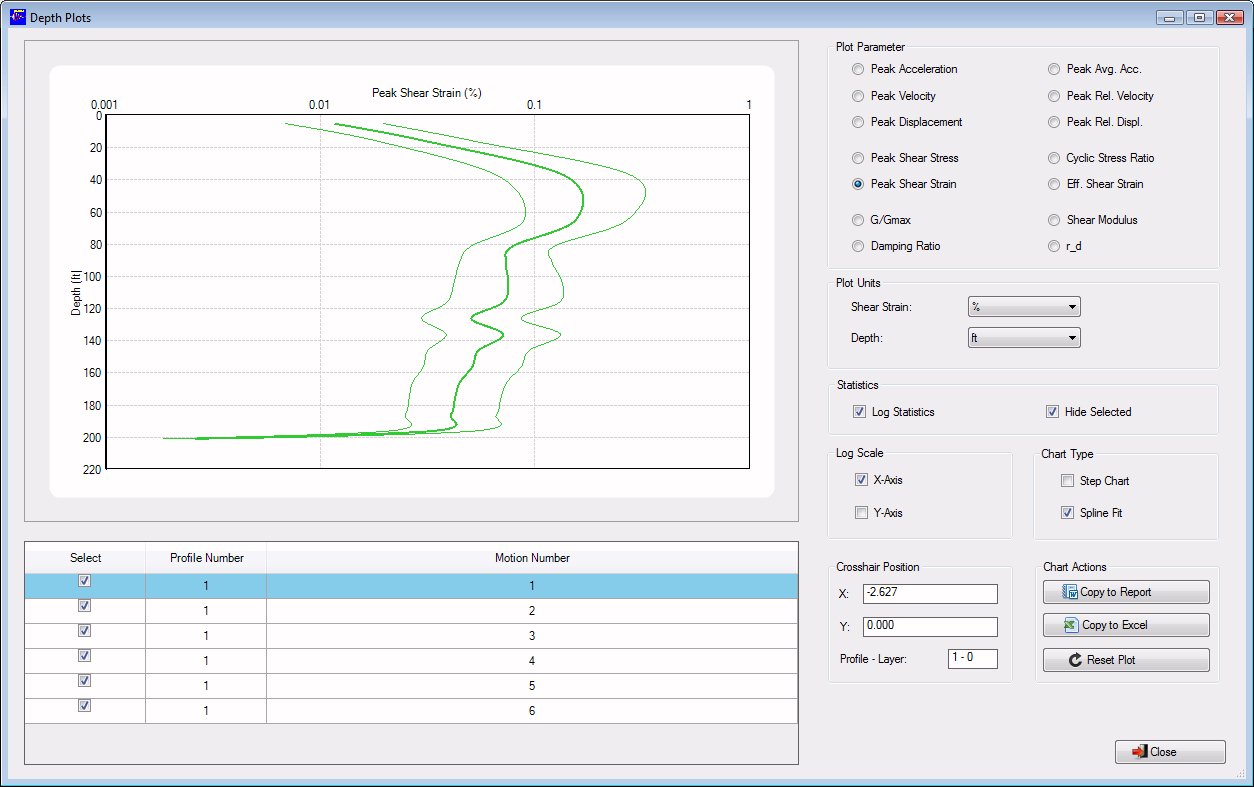Choose Shear Modulus plot parameter
Screen dimensions: 1254x787
coord(1053,220)
